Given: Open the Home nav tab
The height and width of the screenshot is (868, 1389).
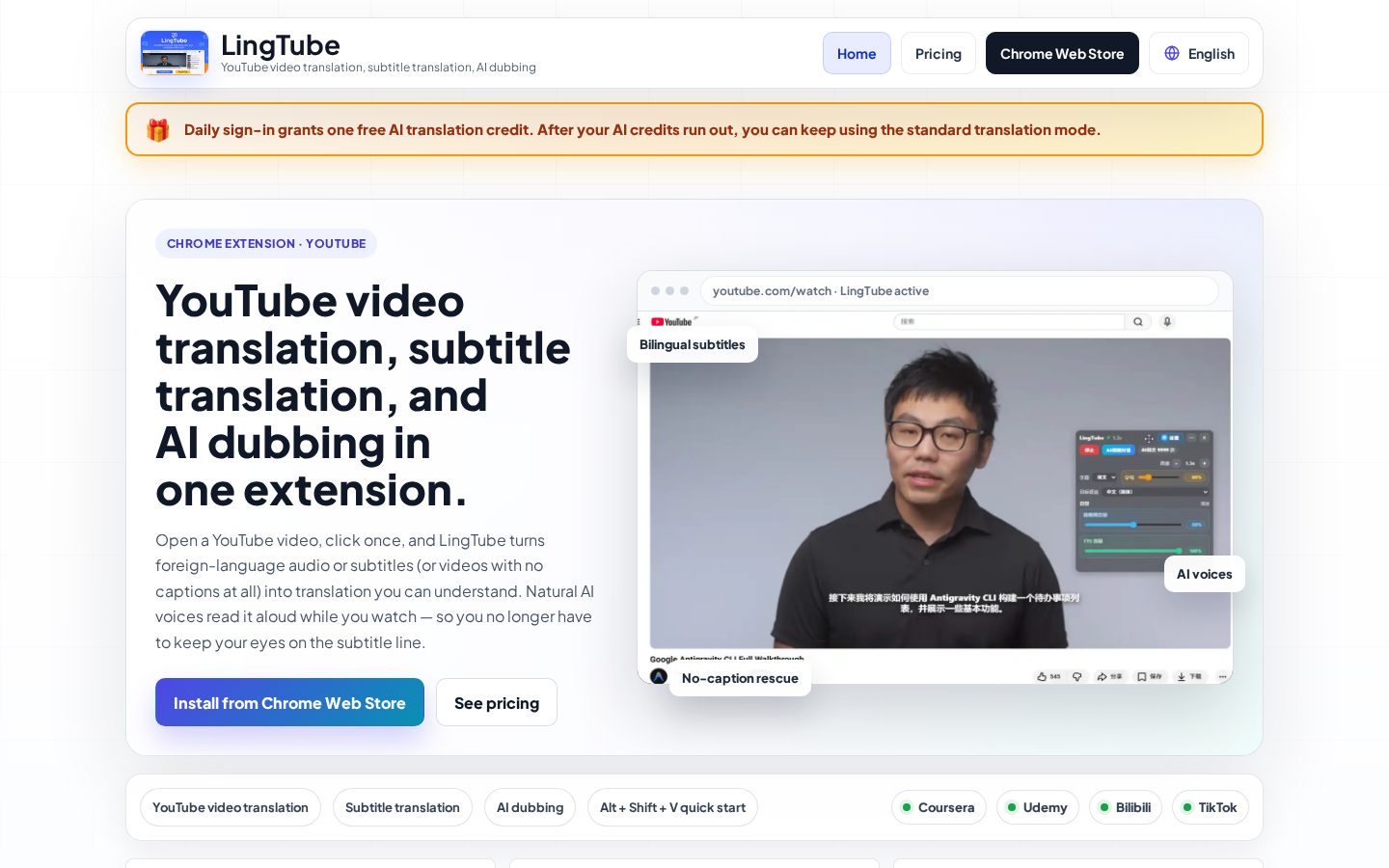Looking at the screenshot, I should 857,53.
